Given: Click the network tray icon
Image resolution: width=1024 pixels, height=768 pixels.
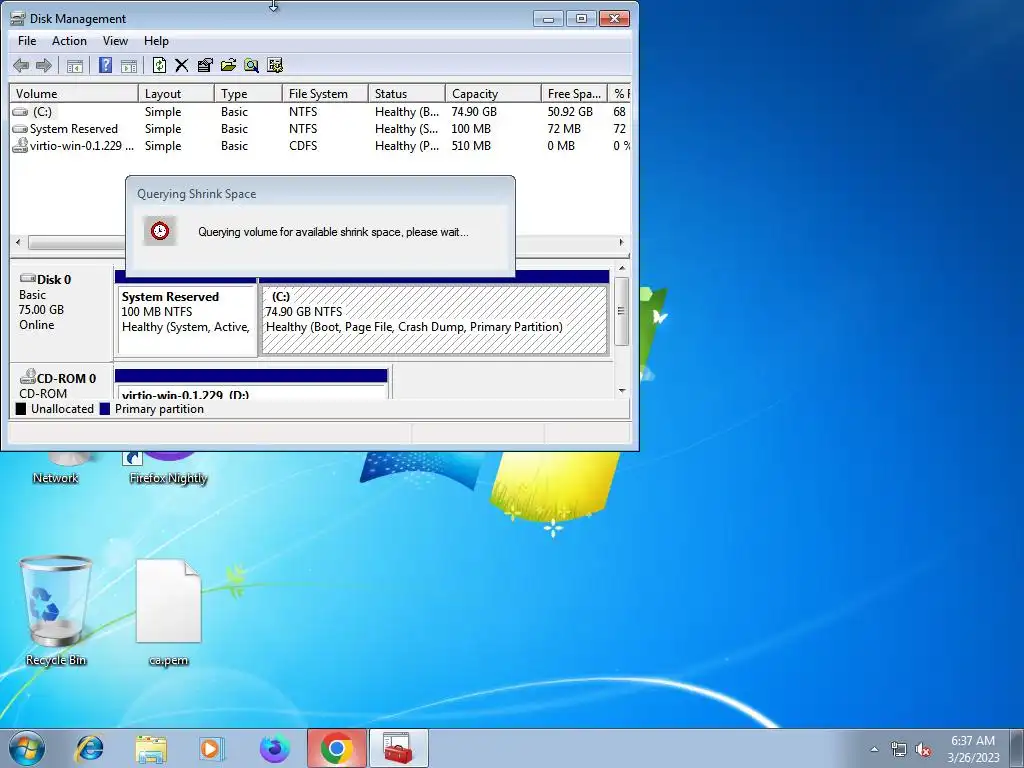Looking at the screenshot, I should point(899,749).
